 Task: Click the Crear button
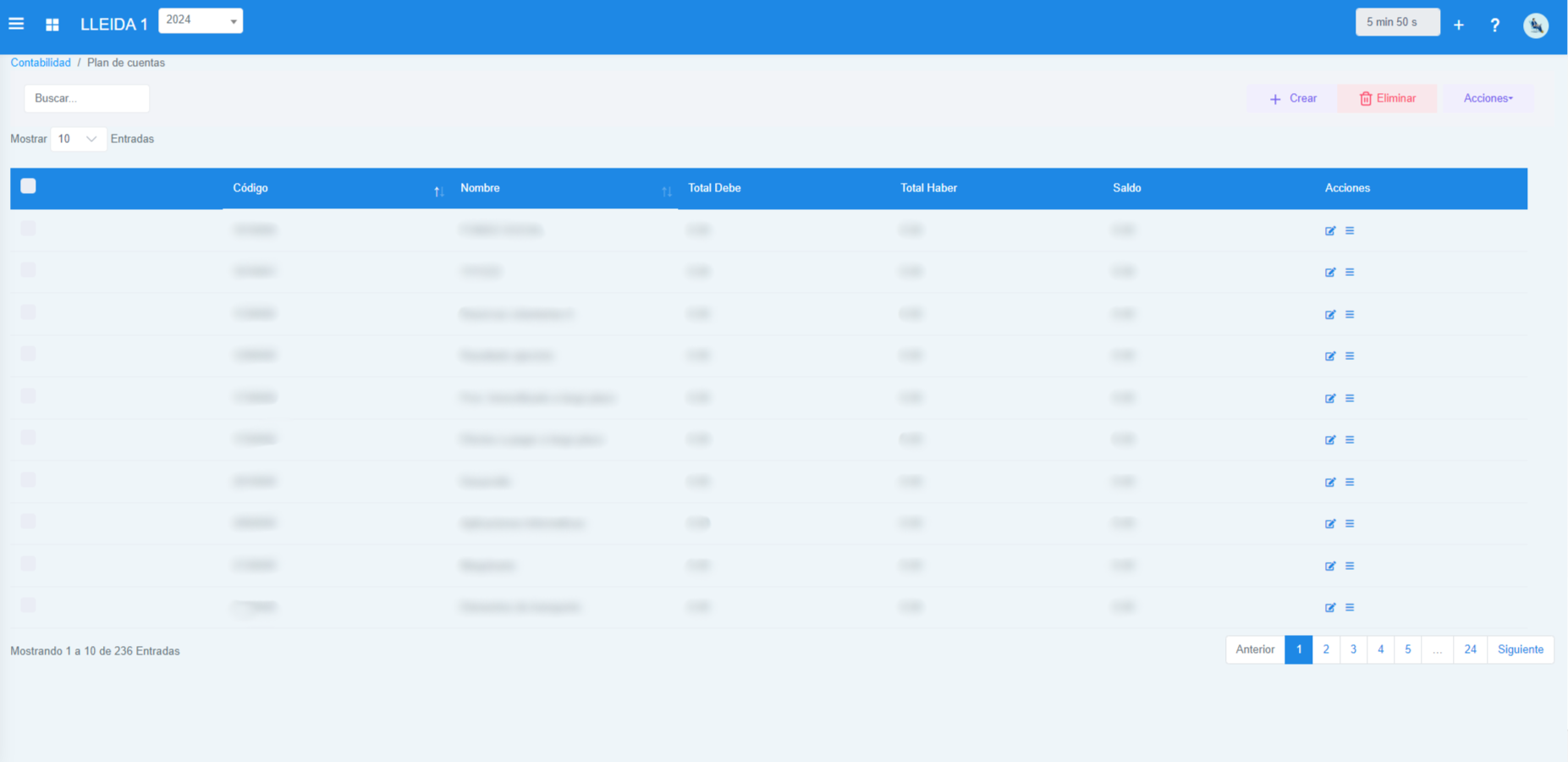click(1292, 98)
